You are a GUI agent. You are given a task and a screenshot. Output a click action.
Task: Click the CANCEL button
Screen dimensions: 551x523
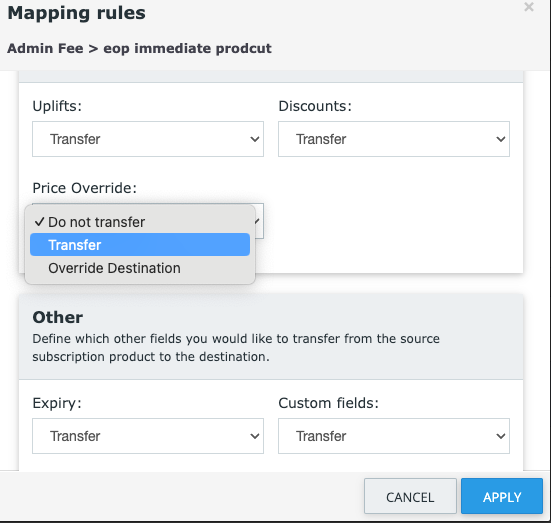pos(410,496)
